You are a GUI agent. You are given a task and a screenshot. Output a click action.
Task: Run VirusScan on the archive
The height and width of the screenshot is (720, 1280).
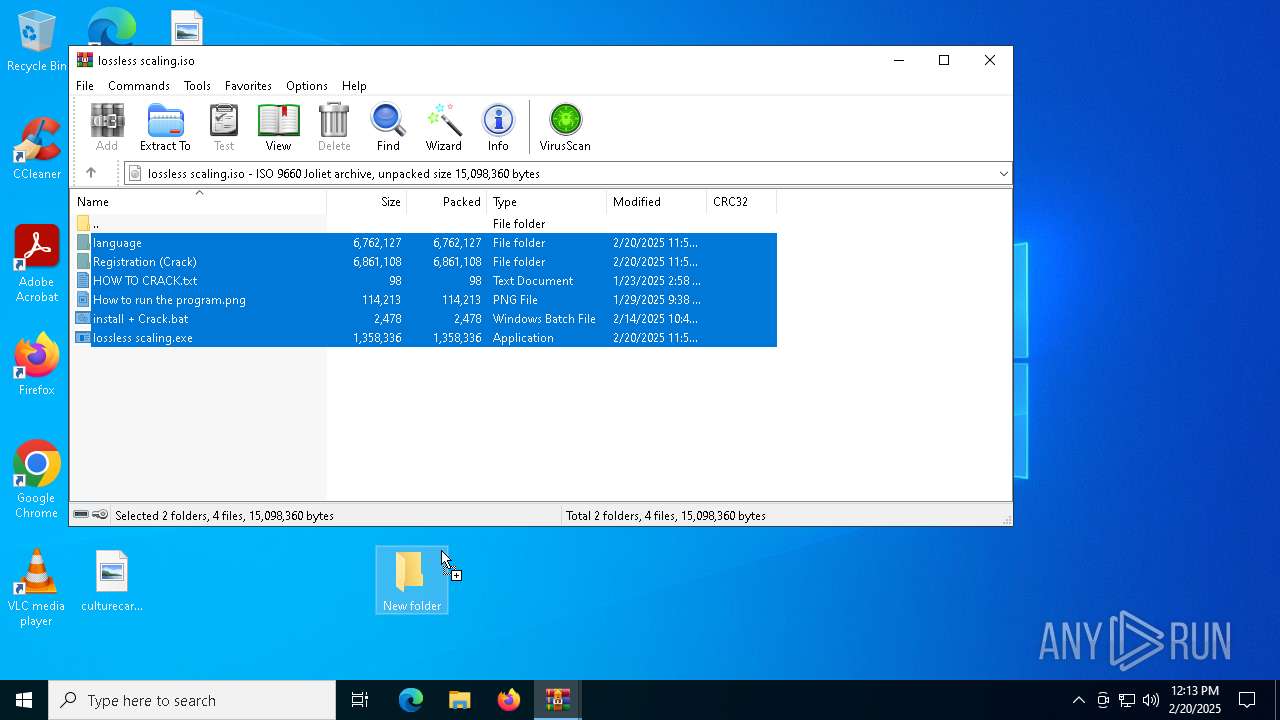pyautogui.click(x=565, y=127)
